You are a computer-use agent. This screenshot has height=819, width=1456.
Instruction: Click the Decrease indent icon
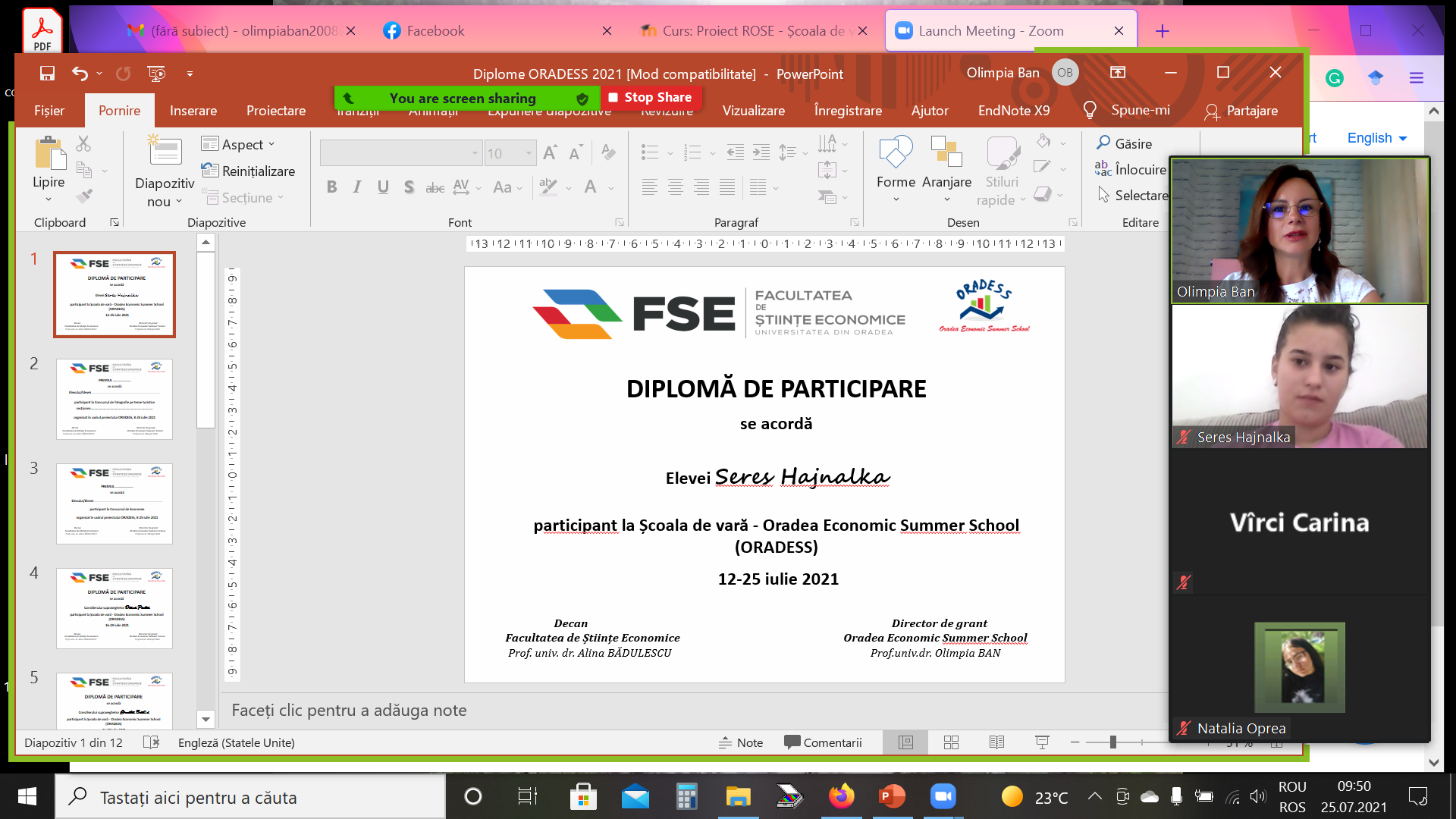(735, 152)
